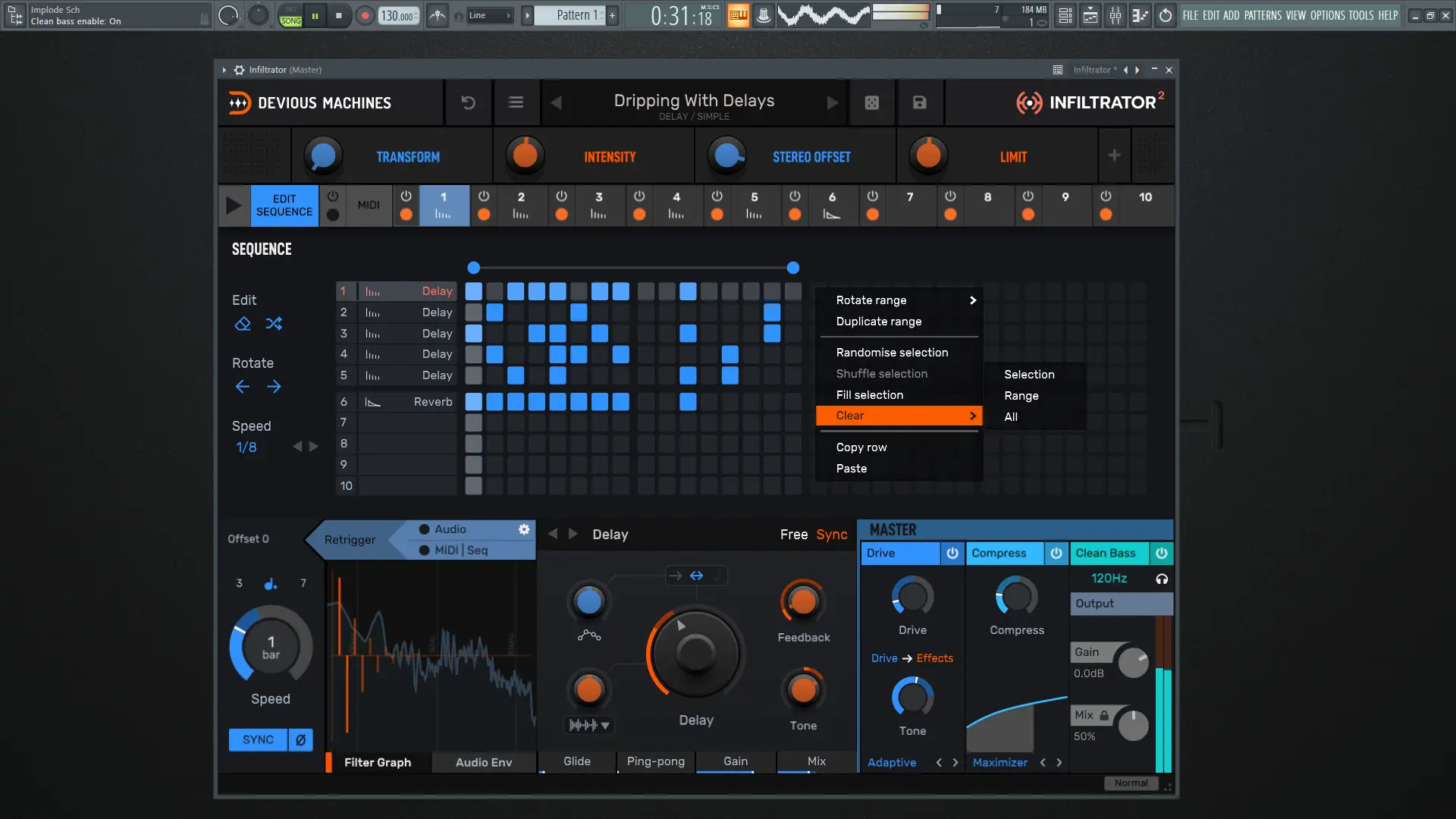
Task: Rotate sequence left with arrow icon
Action: pyautogui.click(x=243, y=387)
